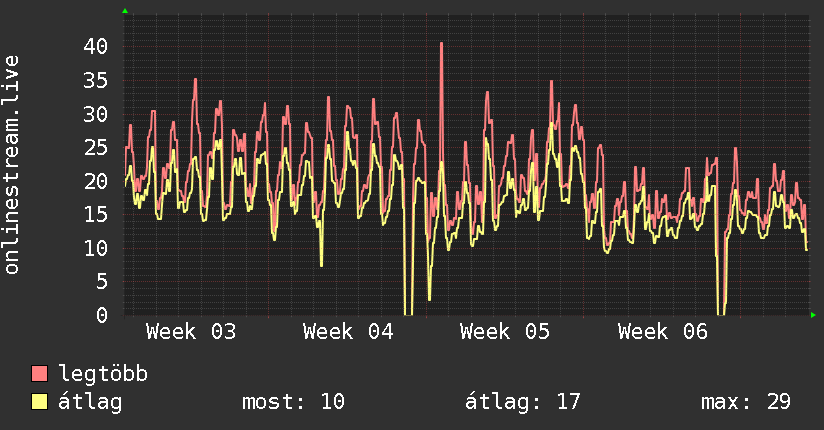The height and width of the screenshot is (430, 824).
Task: Click the 10 y-axis label
Action: tap(96, 248)
